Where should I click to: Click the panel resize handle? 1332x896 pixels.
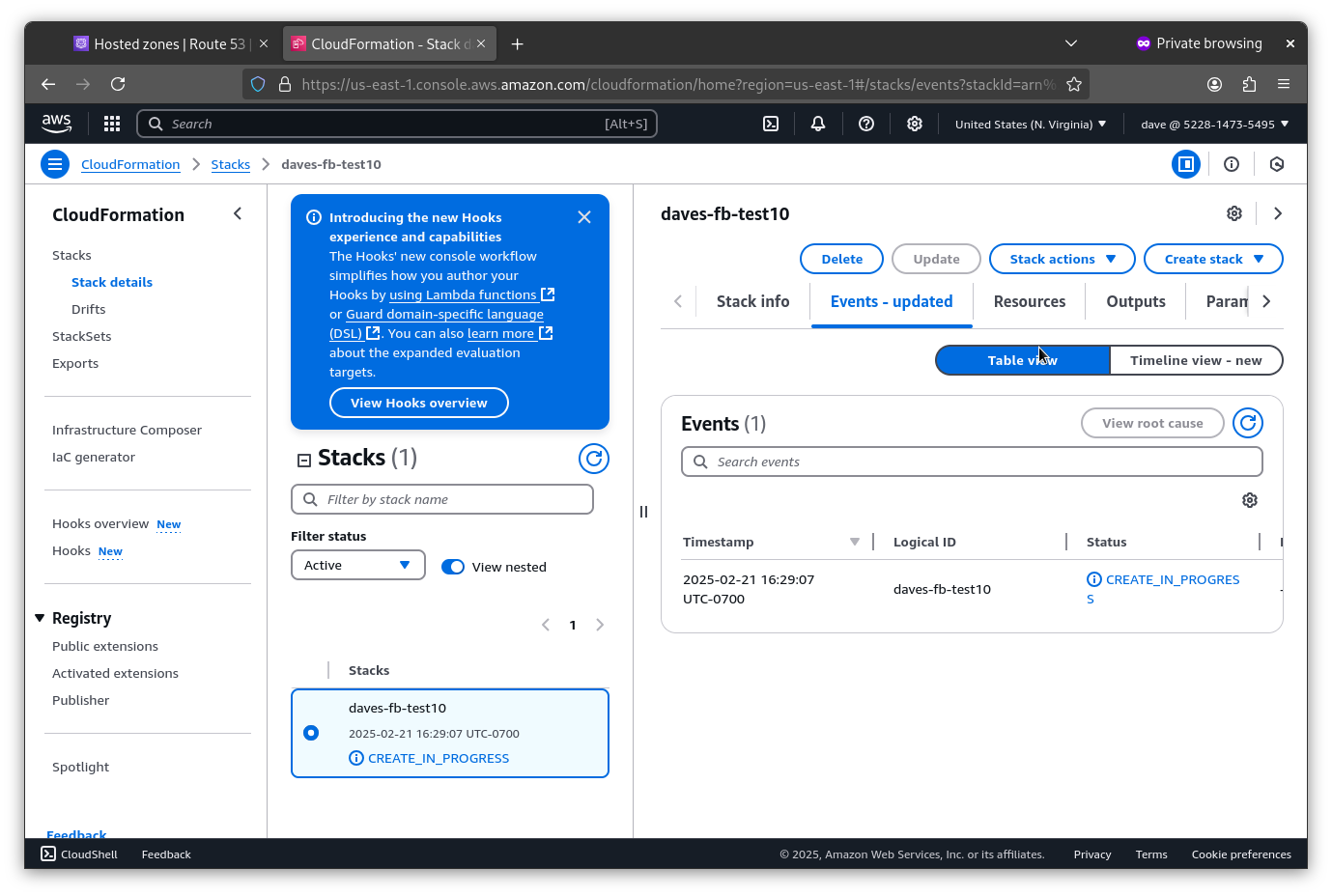click(x=643, y=512)
